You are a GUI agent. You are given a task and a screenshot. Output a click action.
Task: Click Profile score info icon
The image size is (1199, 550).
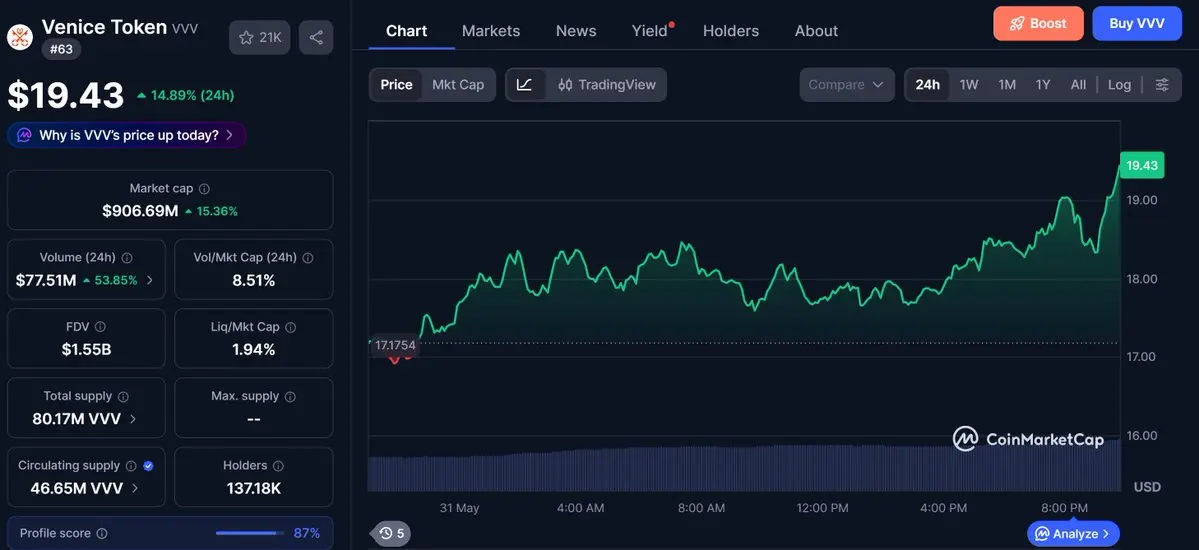(102, 533)
